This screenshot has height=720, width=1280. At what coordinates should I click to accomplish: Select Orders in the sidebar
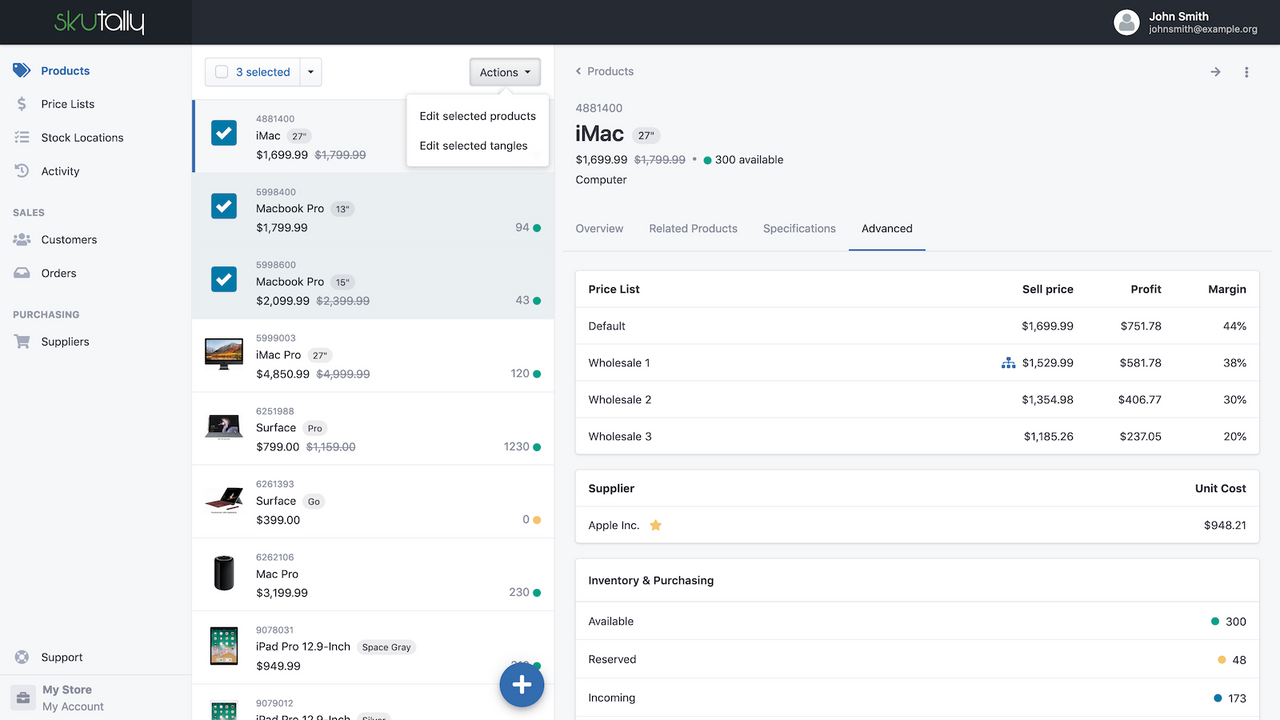tap(59, 272)
